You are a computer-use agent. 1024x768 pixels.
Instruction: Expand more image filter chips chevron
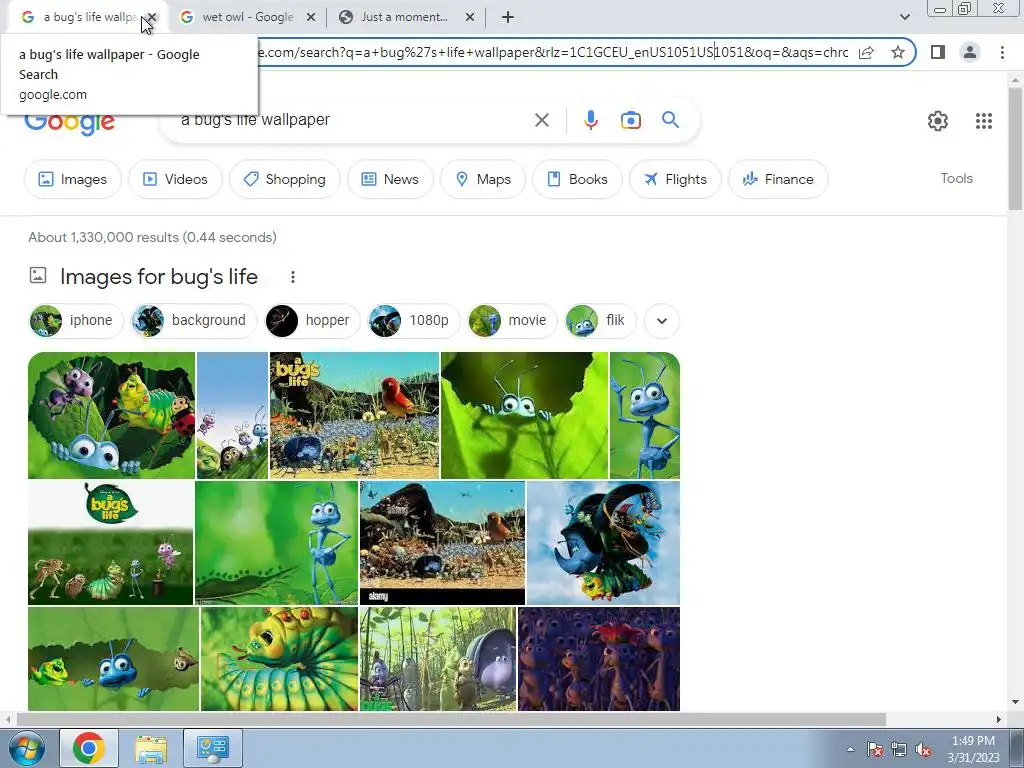point(662,321)
